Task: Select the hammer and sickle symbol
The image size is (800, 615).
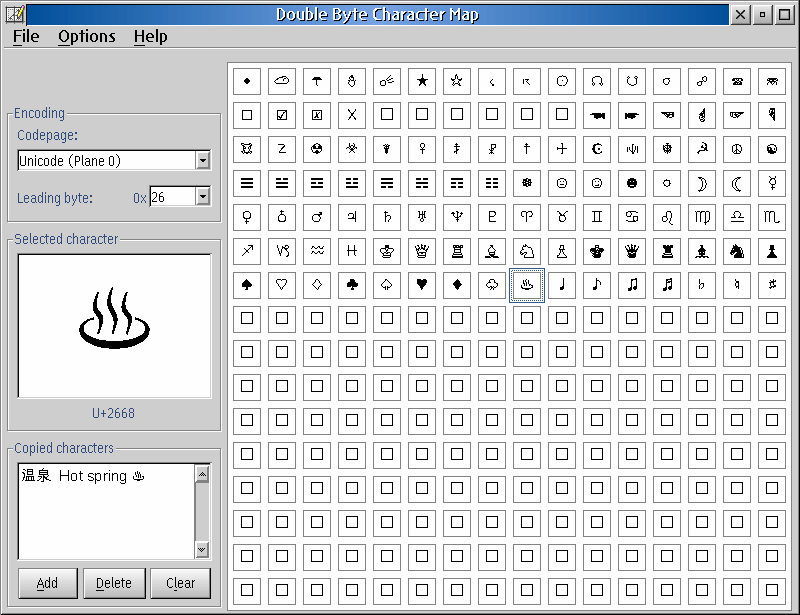Action: click(x=702, y=149)
